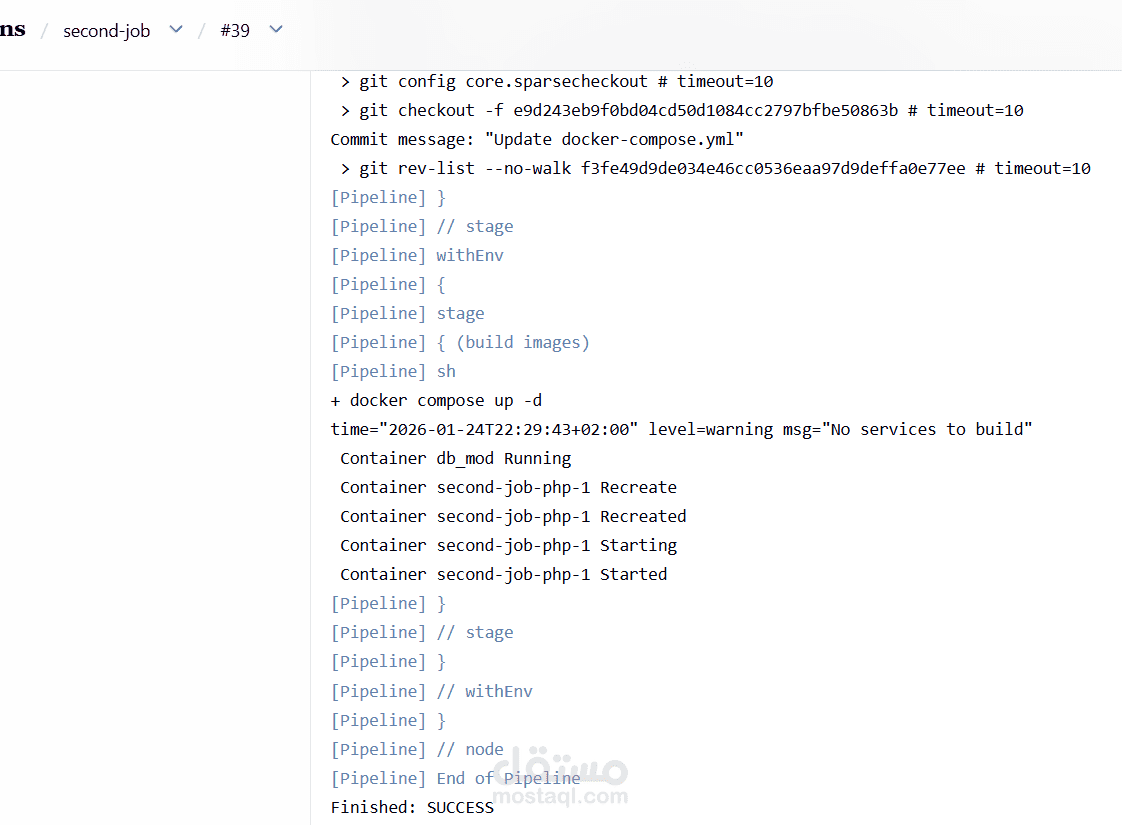Image resolution: width=1122 pixels, height=825 pixels.
Task: Select the second-job breadcrumb item
Action: click(x=106, y=30)
